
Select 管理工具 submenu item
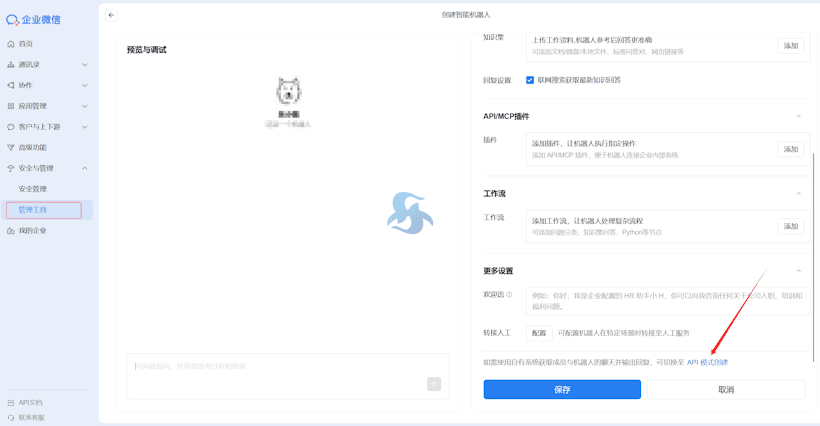coord(47,210)
